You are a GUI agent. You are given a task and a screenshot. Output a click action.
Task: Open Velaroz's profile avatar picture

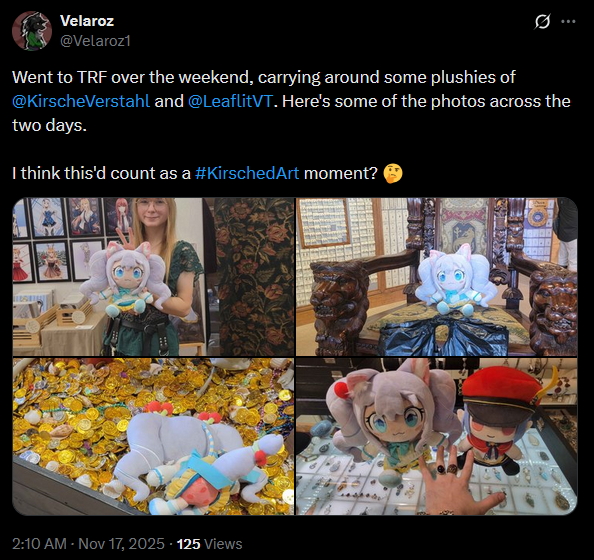32,31
